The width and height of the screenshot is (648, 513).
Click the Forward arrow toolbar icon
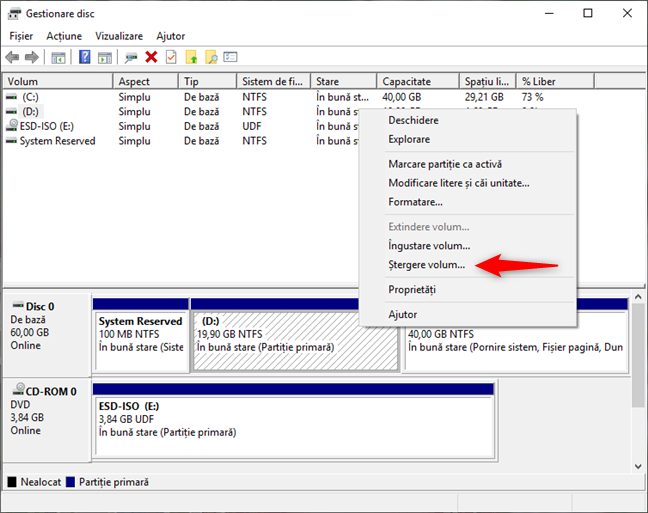tap(32, 57)
